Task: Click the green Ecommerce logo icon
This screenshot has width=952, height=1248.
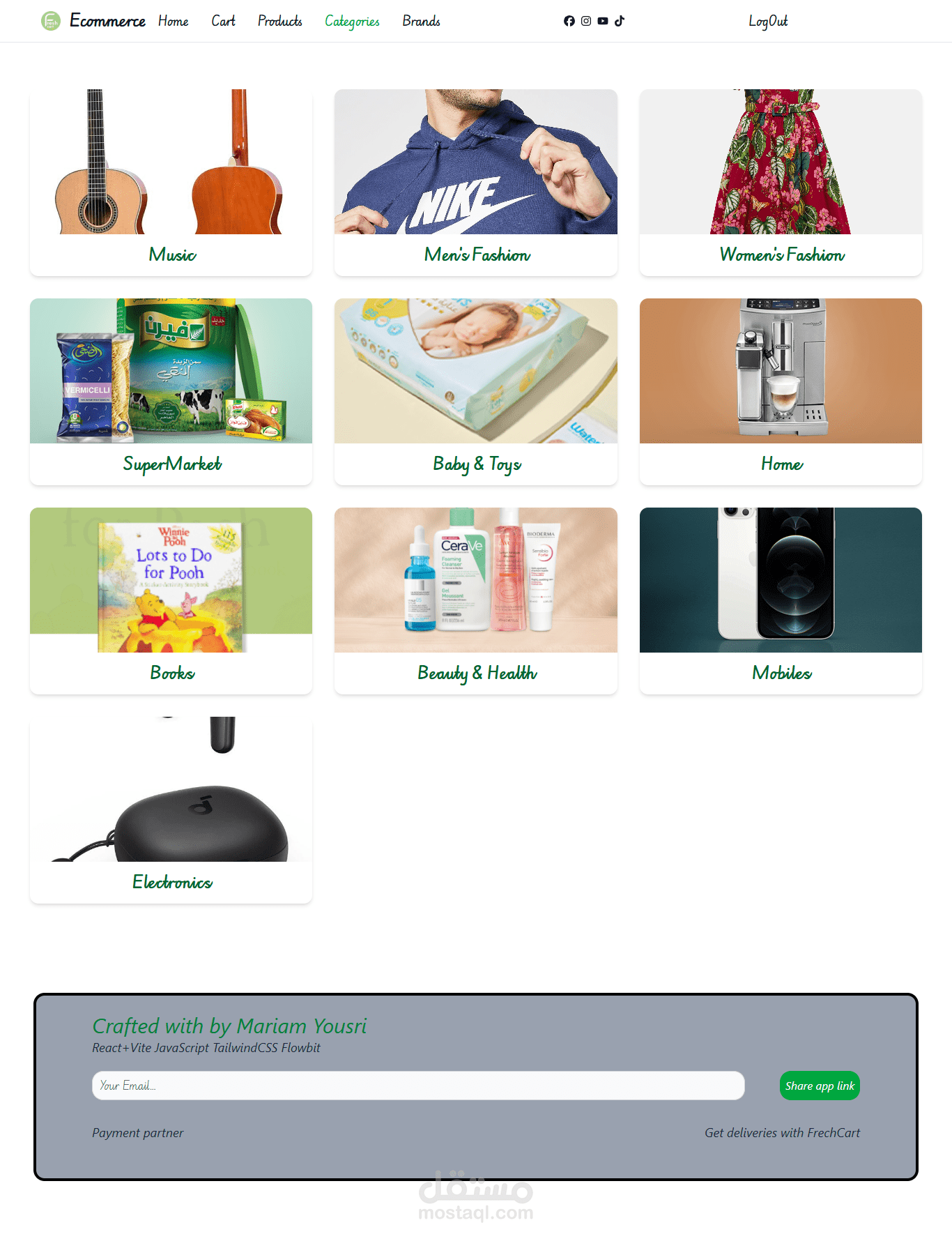Action: pos(51,21)
